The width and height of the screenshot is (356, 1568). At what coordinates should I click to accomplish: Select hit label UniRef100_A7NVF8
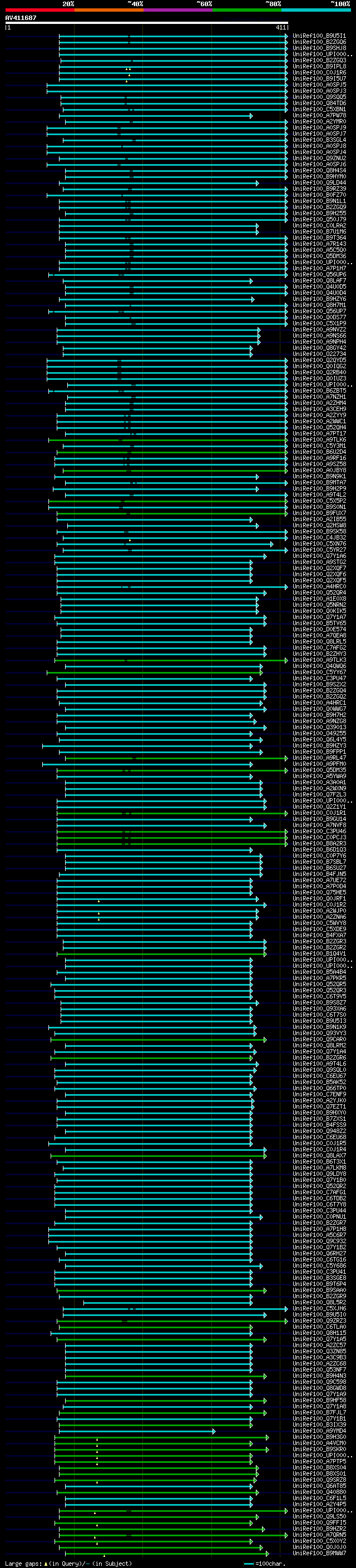tap(319, 825)
